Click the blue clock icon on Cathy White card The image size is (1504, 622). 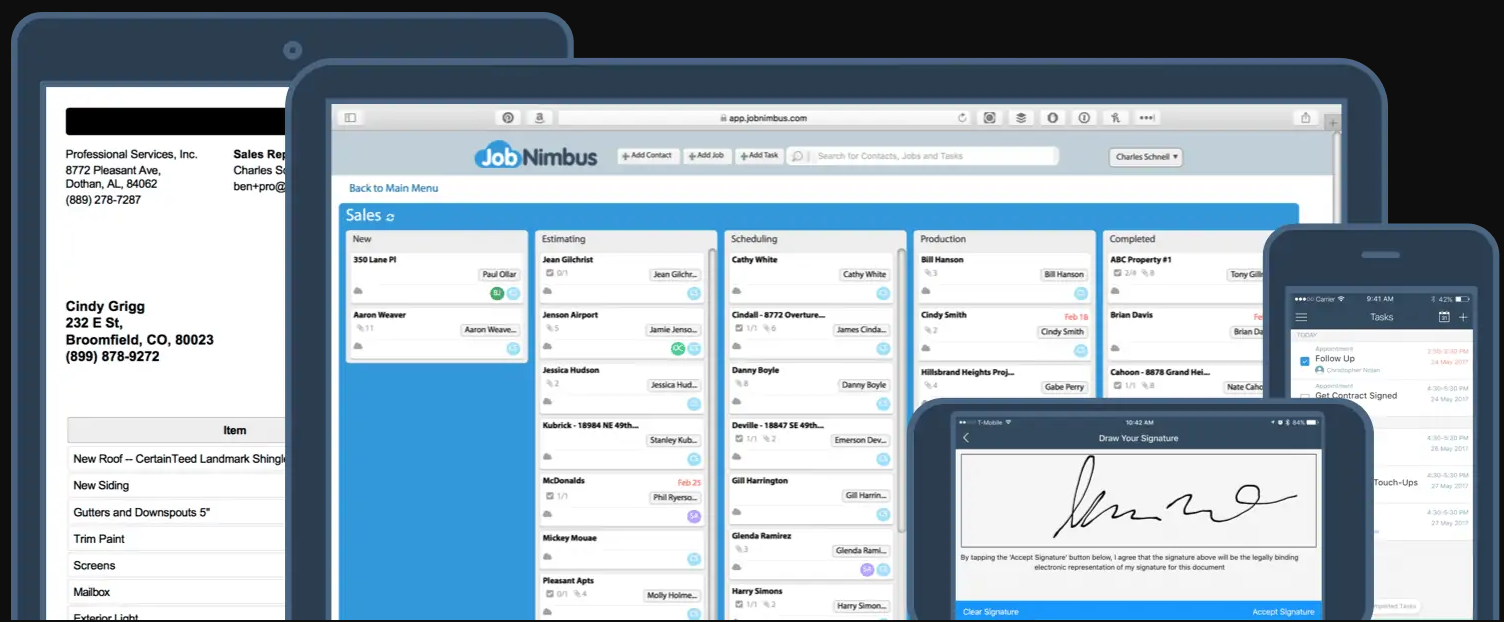coord(883,293)
